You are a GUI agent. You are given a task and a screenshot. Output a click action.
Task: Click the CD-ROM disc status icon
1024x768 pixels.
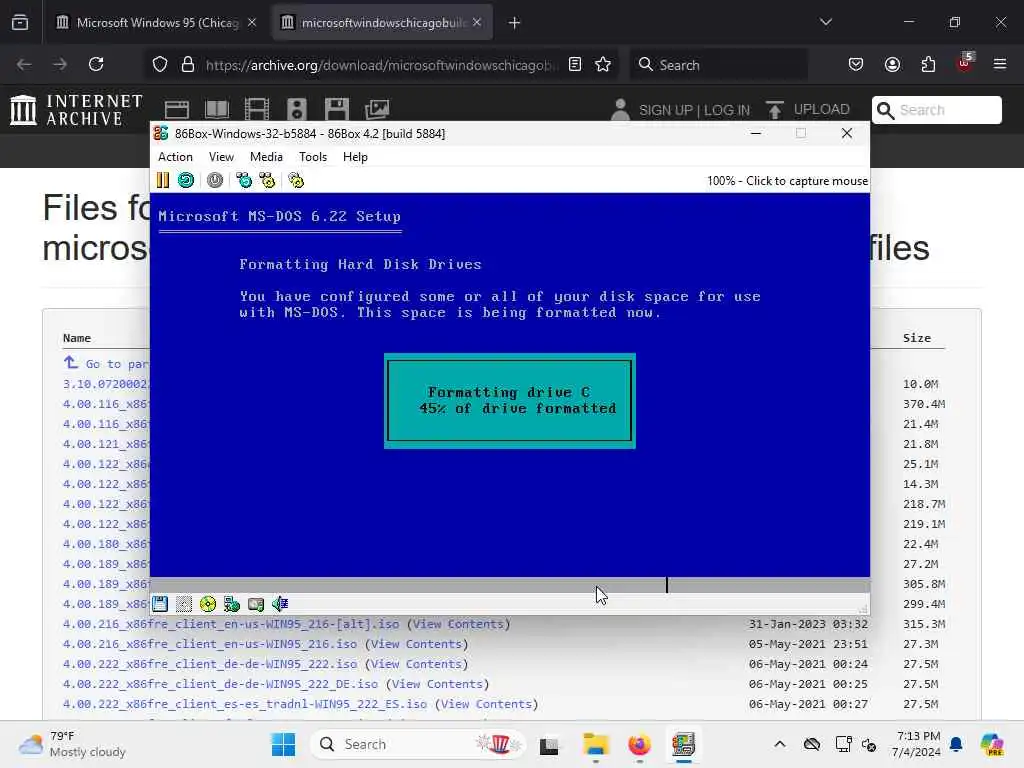pyautogui.click(x=208, y=604)
